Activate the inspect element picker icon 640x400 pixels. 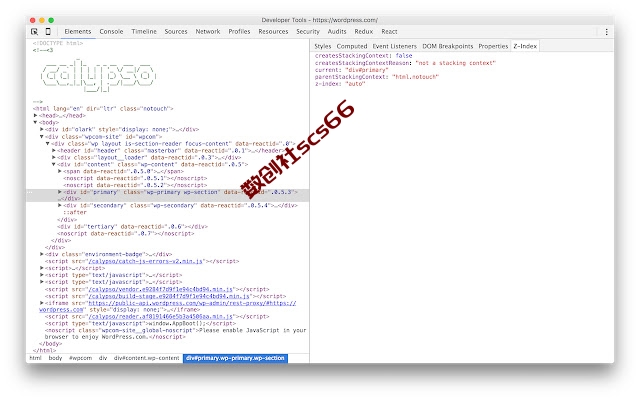pos(34,31)
